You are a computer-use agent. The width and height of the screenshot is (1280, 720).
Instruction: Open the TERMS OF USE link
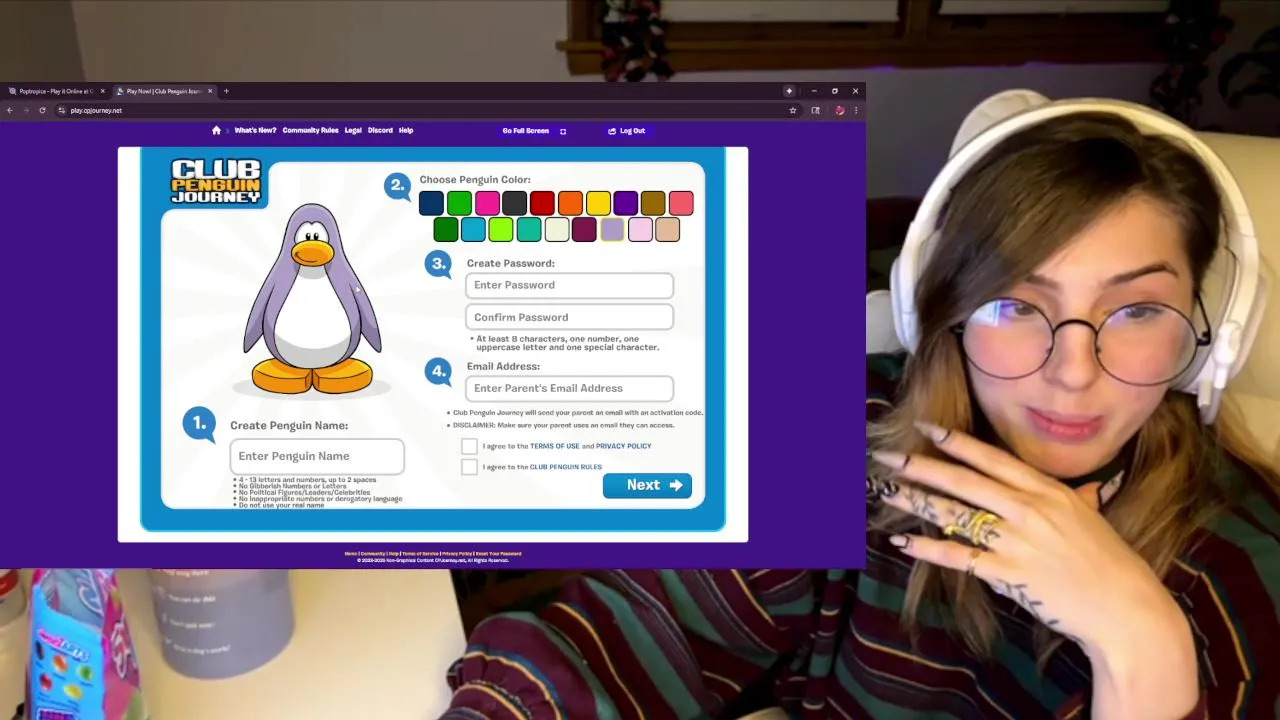[554, 446]
